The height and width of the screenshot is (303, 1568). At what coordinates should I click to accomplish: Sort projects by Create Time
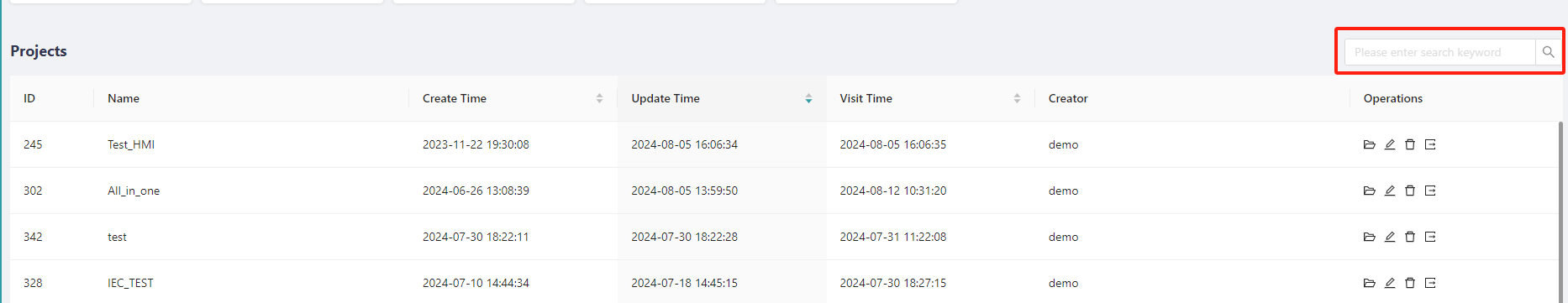(599, 98)
